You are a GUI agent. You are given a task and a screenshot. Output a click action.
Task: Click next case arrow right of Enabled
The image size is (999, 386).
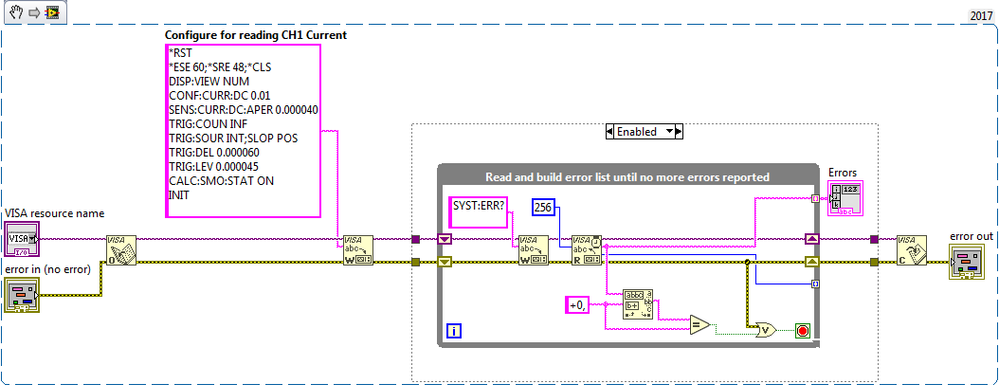[x=679, y=132]
